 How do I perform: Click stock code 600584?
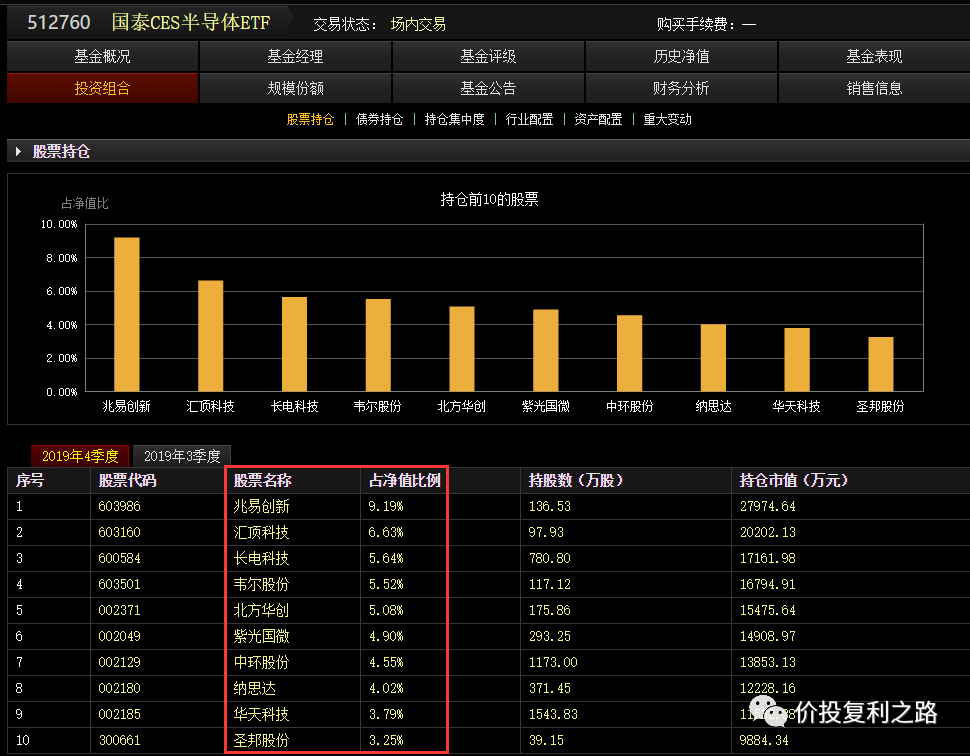119,558
